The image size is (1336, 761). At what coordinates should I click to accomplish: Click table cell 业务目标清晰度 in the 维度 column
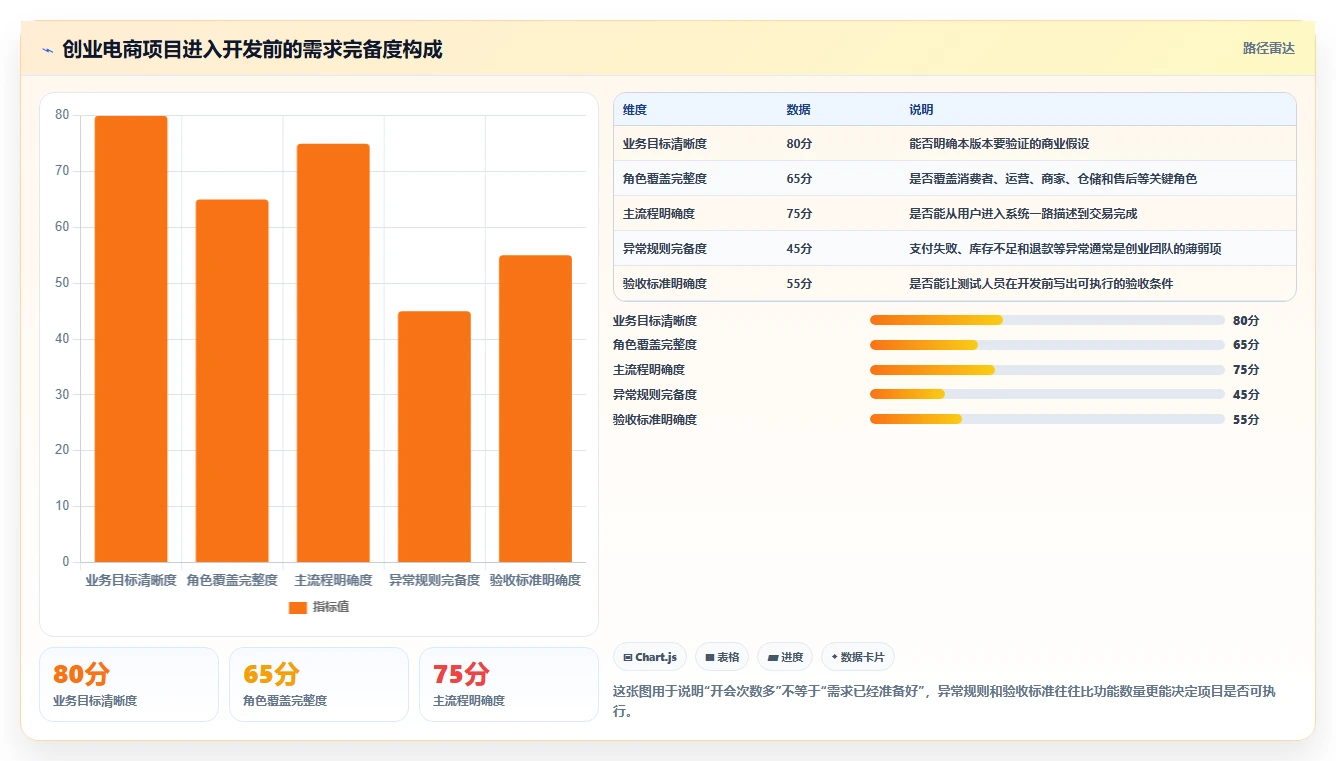pos(665,144)
